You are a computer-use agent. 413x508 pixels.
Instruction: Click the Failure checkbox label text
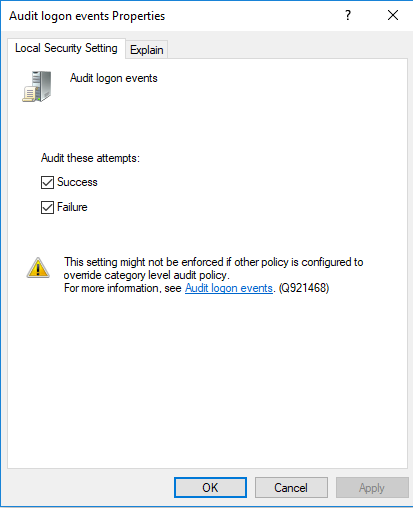coord(72,207)
